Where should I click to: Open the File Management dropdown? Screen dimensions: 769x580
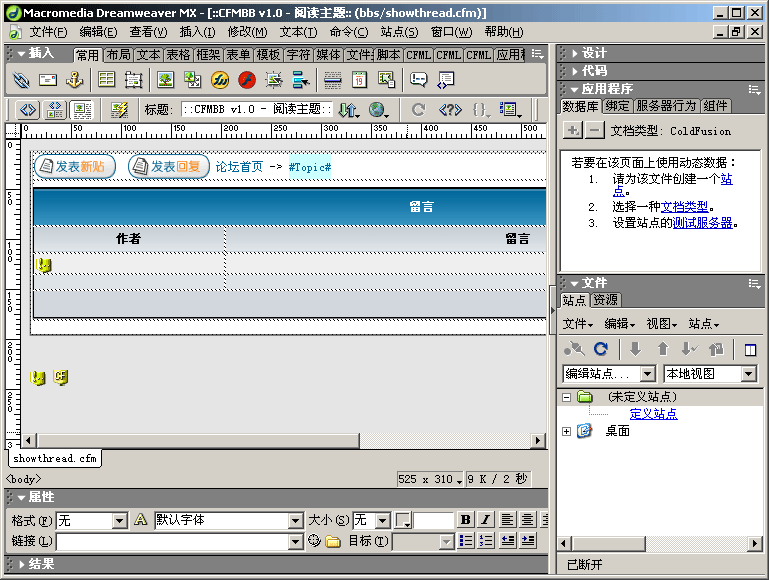[349, 109]
